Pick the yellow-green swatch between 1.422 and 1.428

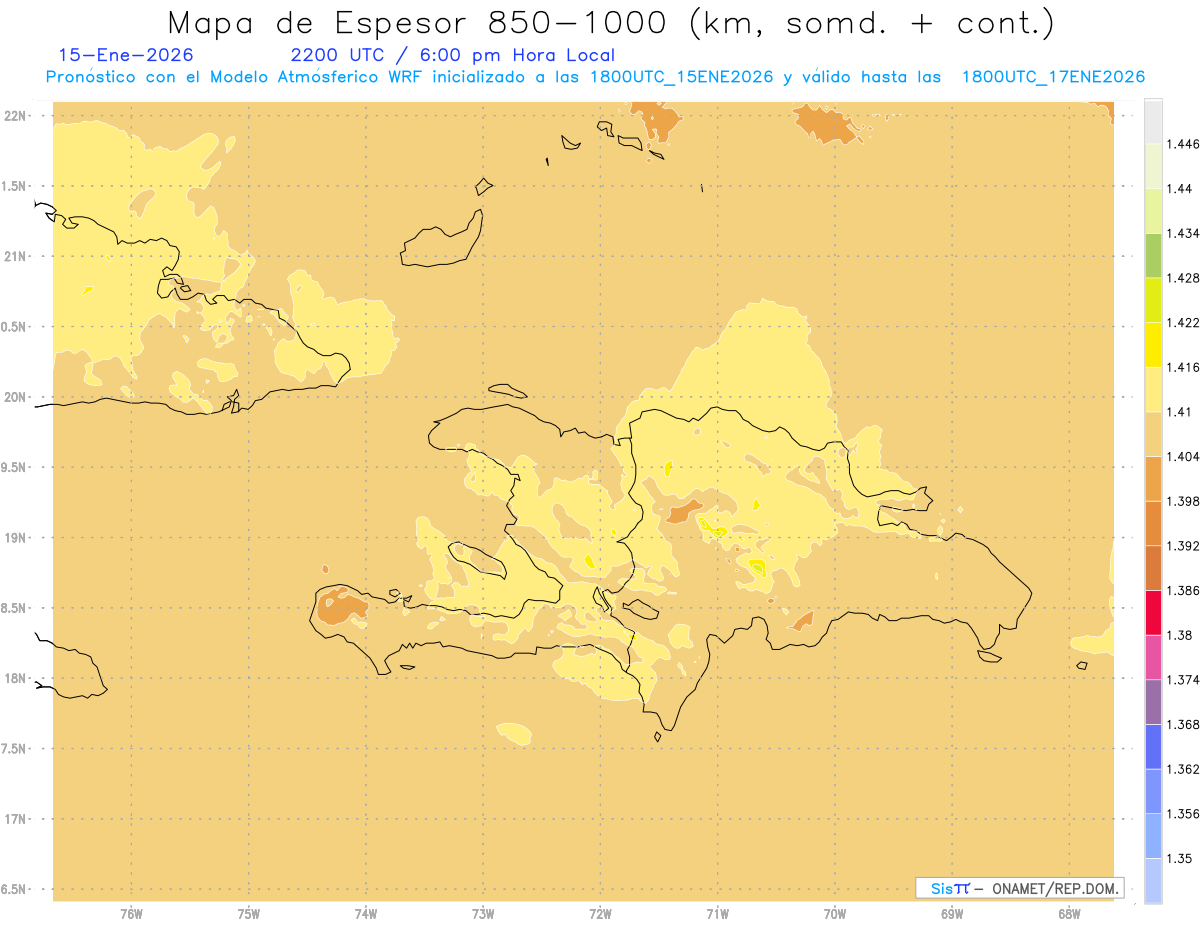pos(1153,300)
